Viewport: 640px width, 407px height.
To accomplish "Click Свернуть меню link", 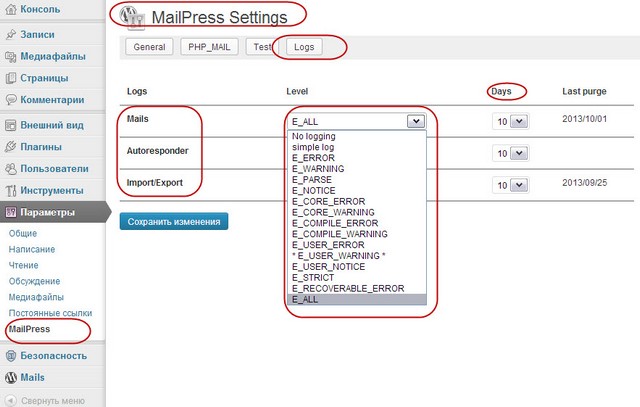I will point(53,401).
